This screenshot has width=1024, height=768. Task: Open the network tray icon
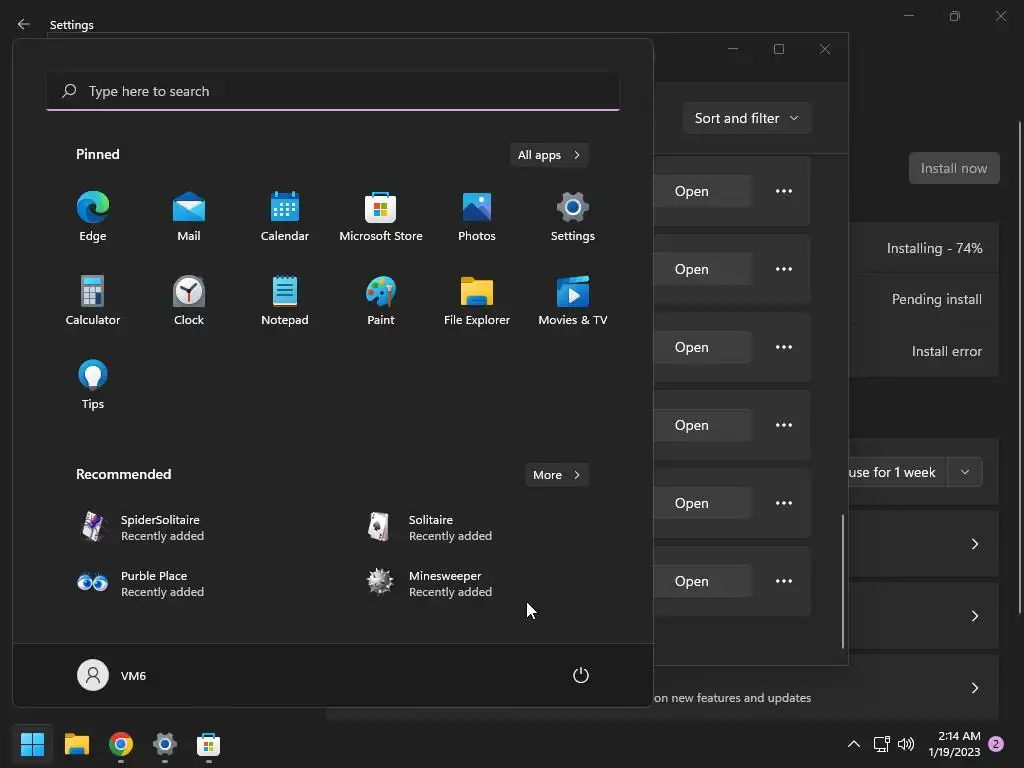[882, 744]
